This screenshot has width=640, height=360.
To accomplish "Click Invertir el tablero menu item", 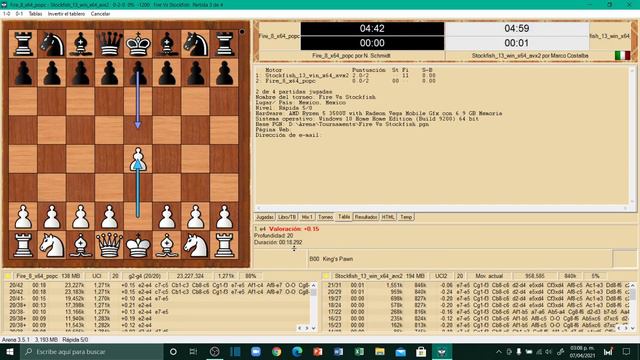I will (66, 14).
